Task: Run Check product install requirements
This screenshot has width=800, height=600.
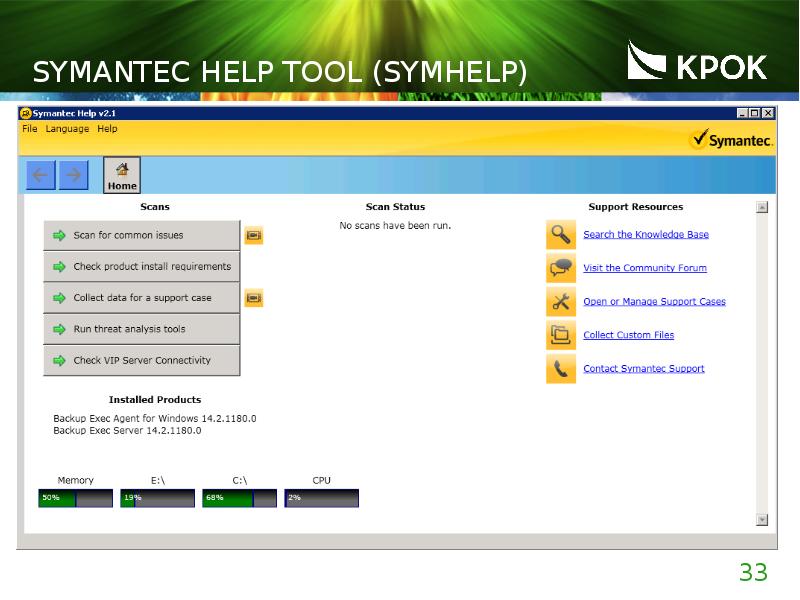Action: 141,266
